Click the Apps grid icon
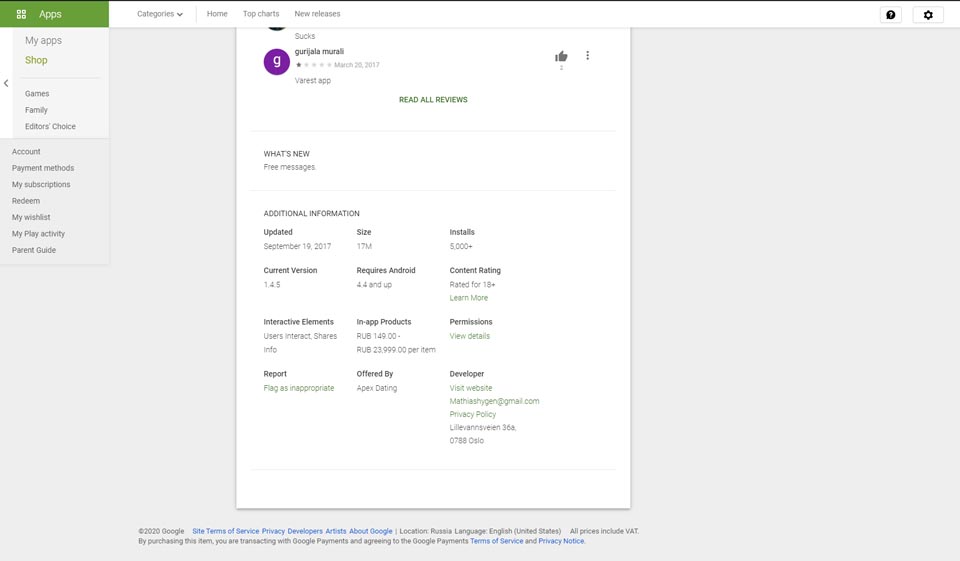 pyautogui.click(x=21, y=14)
